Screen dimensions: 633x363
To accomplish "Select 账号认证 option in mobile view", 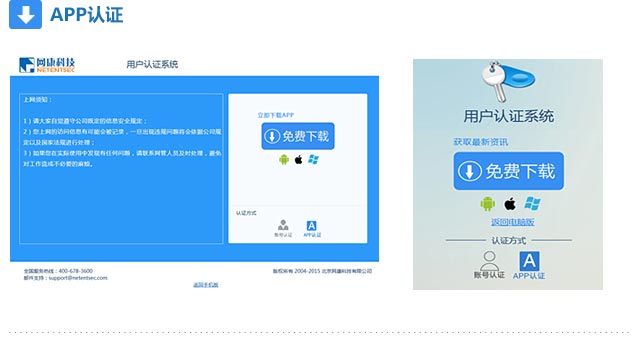I will (x=489, y=265).
